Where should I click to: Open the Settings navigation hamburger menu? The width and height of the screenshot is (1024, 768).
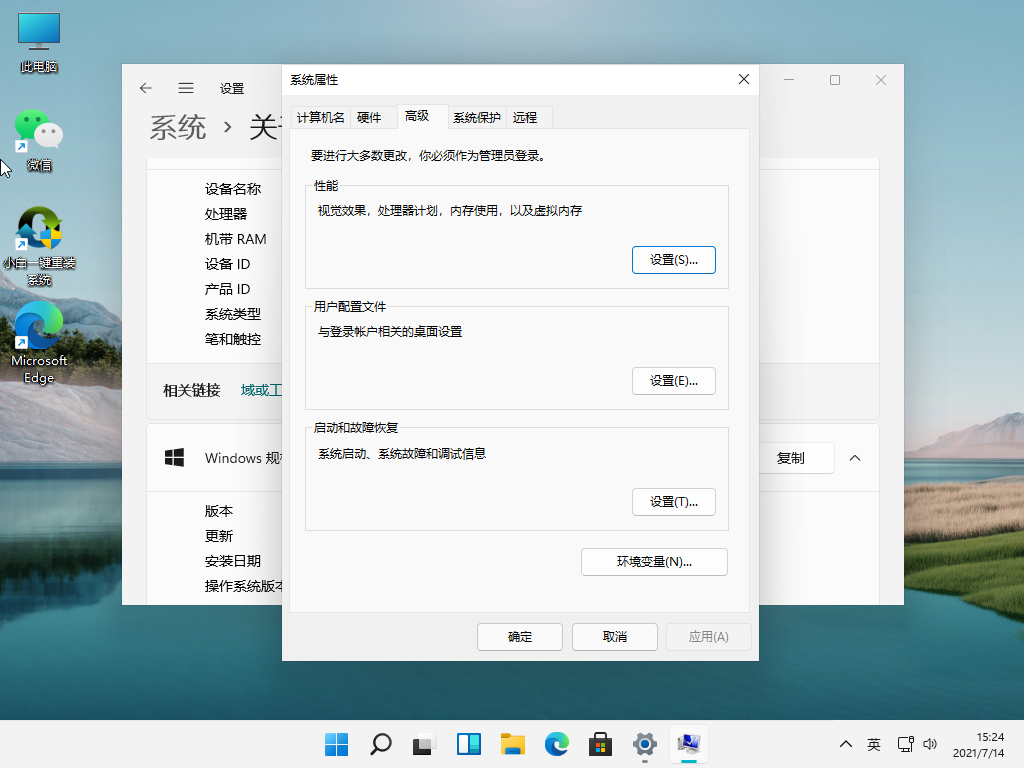coord(185,88)
